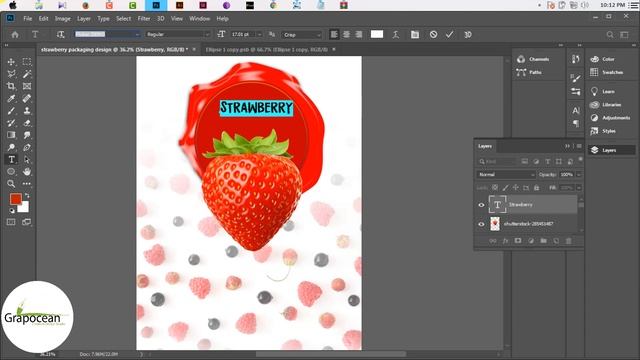
Task: Select the Hand tool
Action: click(x=27, y=171)
